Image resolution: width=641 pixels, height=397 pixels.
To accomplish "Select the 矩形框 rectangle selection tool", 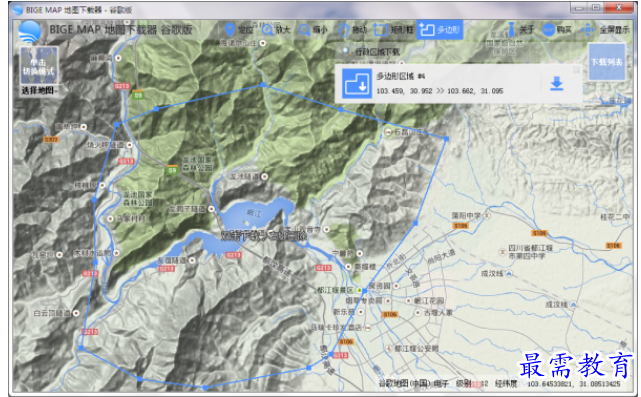I will [393, 29].
